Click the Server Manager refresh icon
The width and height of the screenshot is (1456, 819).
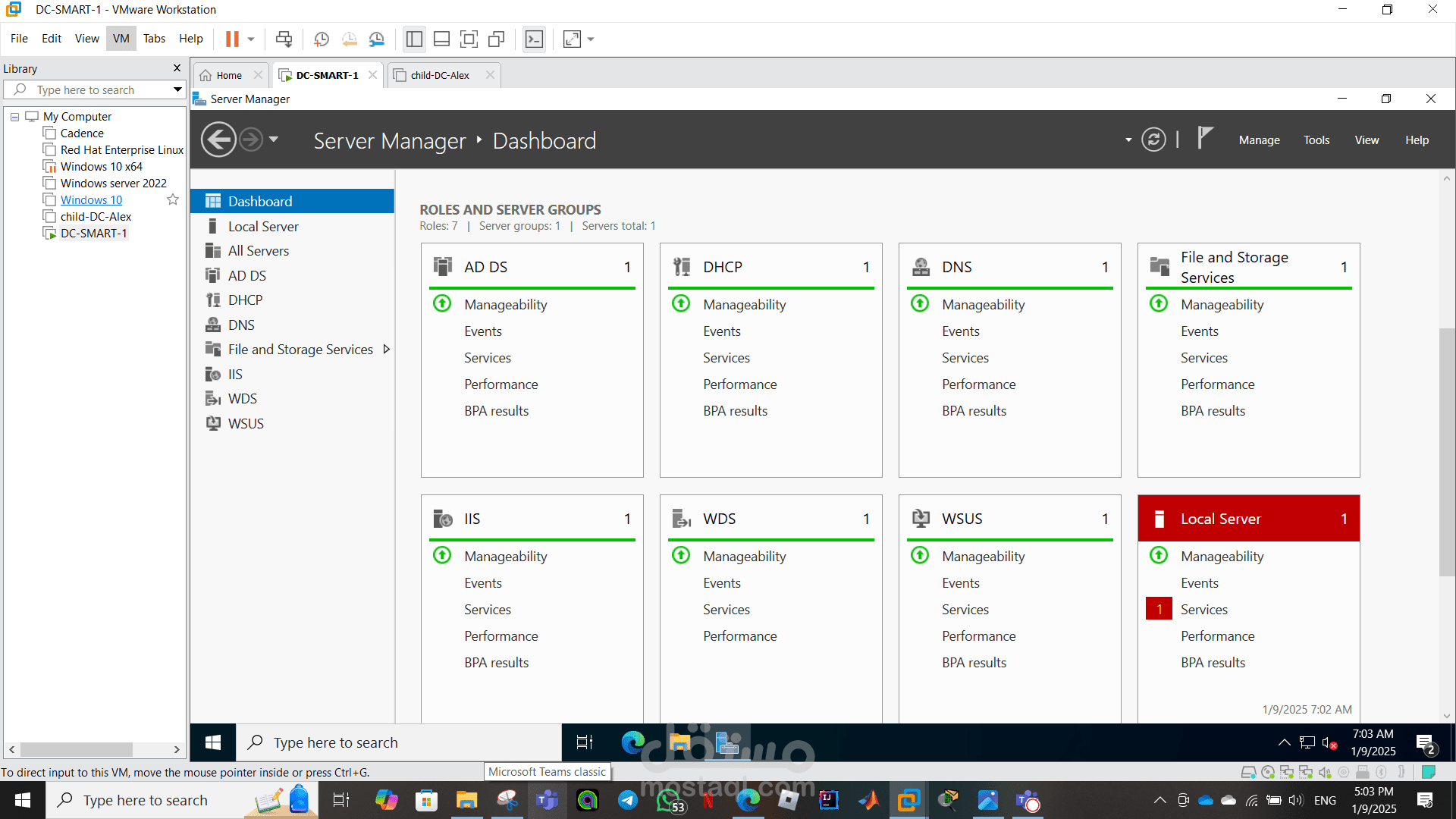coord(1153,140)
